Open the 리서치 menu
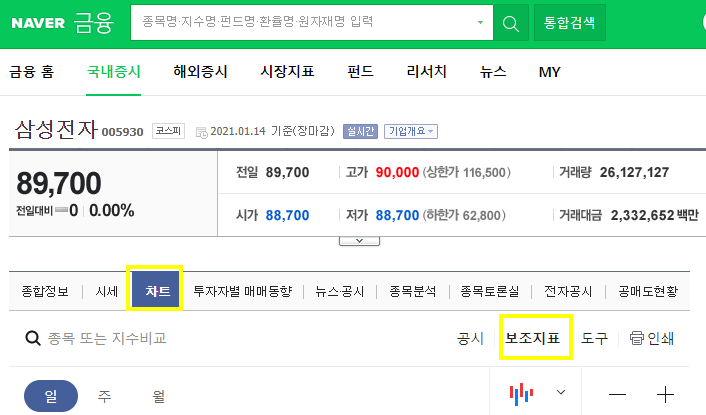The width and height of the screenshot is (706, 415). 426,72
